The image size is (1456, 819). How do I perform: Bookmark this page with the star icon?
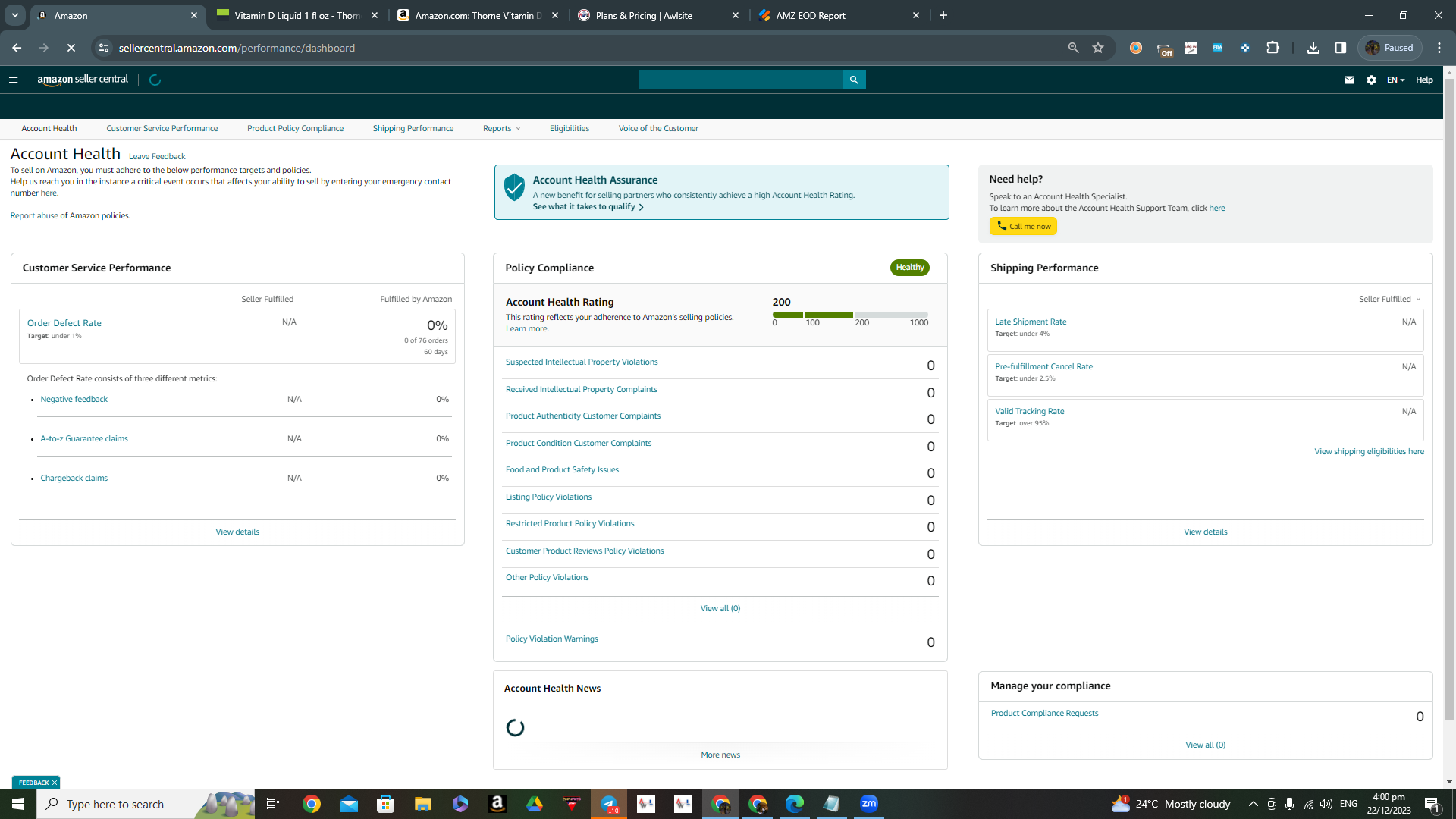coord(1098,48)
